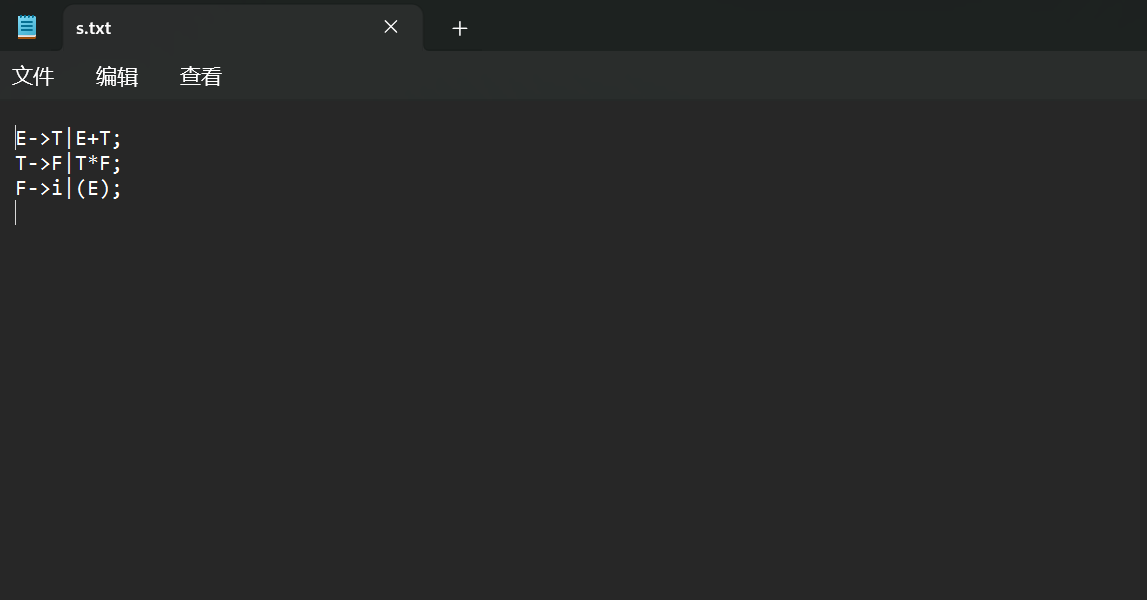Place cursor in the E->T|E+T; line
Viewport: 1147px width, 600px height.
[x=68, y=138]
